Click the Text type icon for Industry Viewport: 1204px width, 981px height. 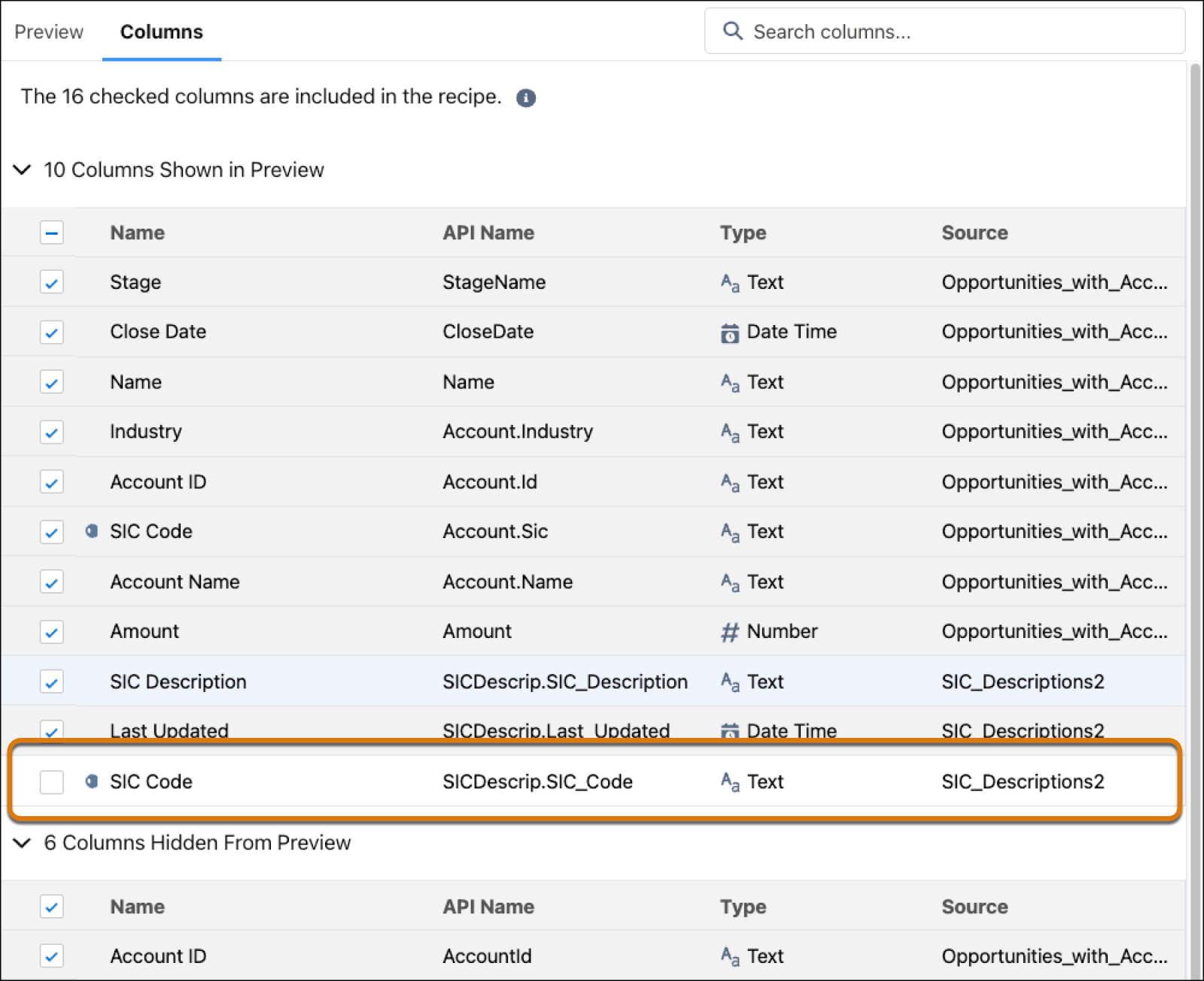pyautogui.click(x=729, y=431)
